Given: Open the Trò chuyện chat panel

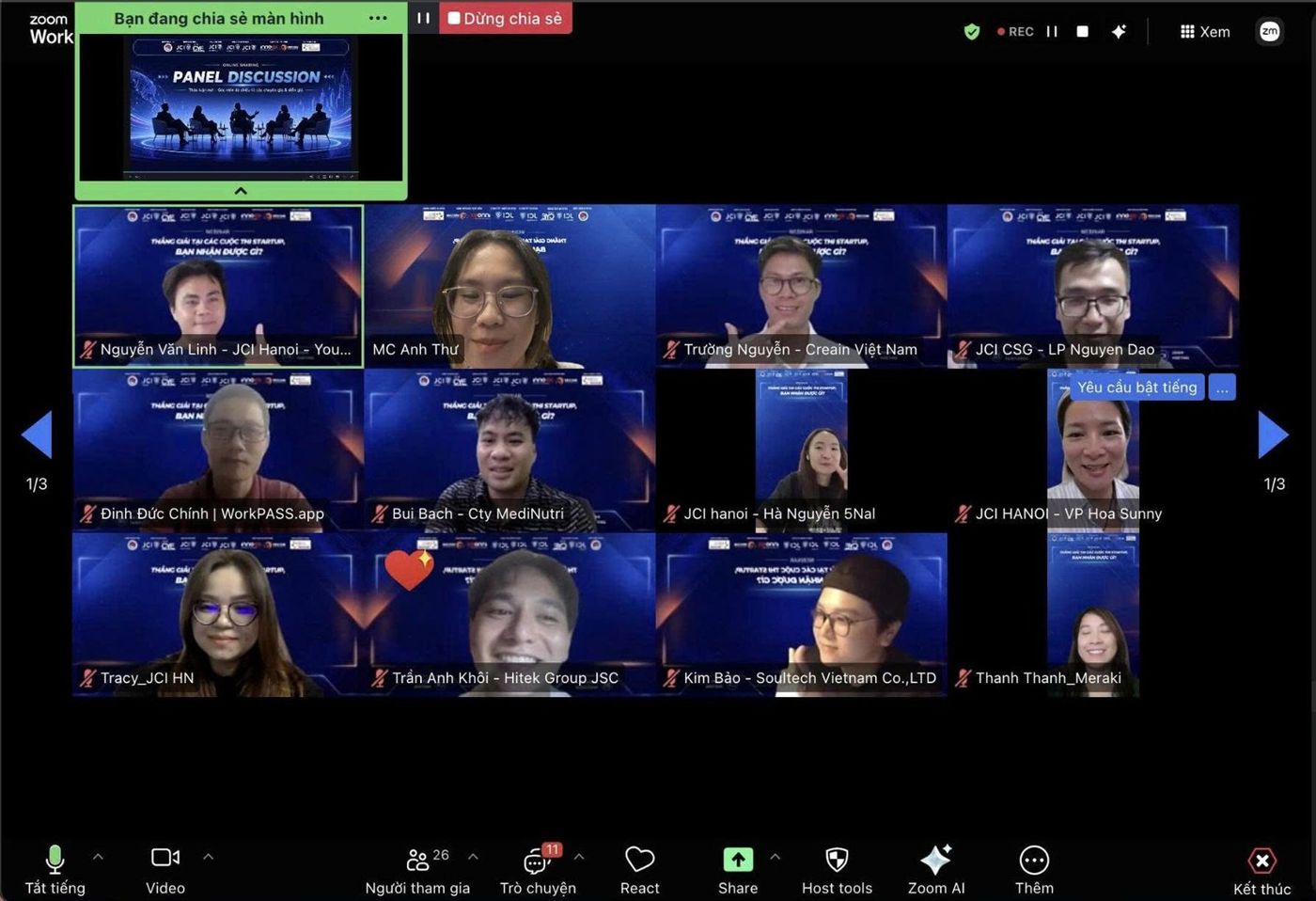Looking at the screenshot, I should pos(538,869).
